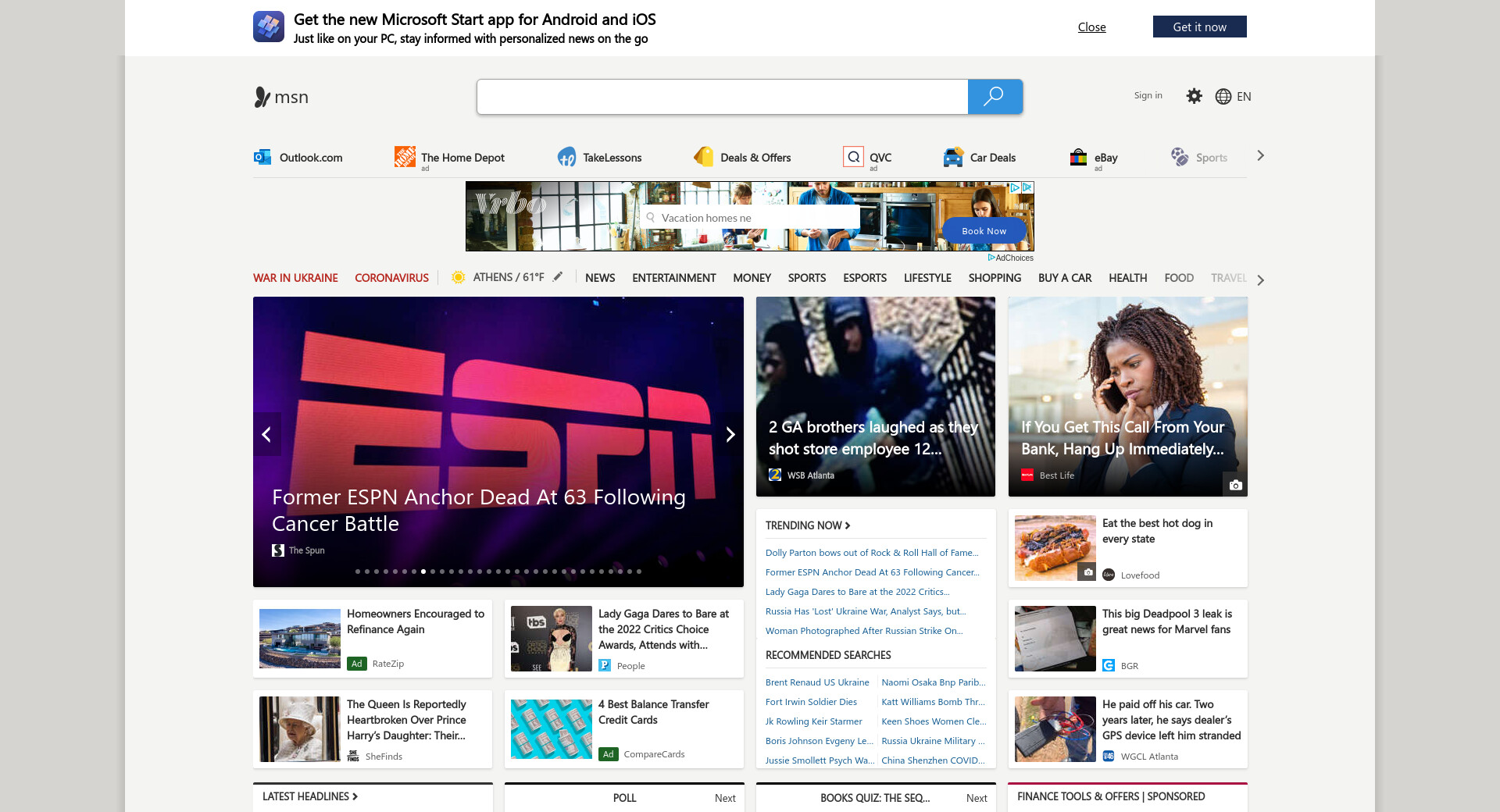Viewport: 1500px width, 812px height.
Task: Click the Get it now button
Action: click(1199, 27)
